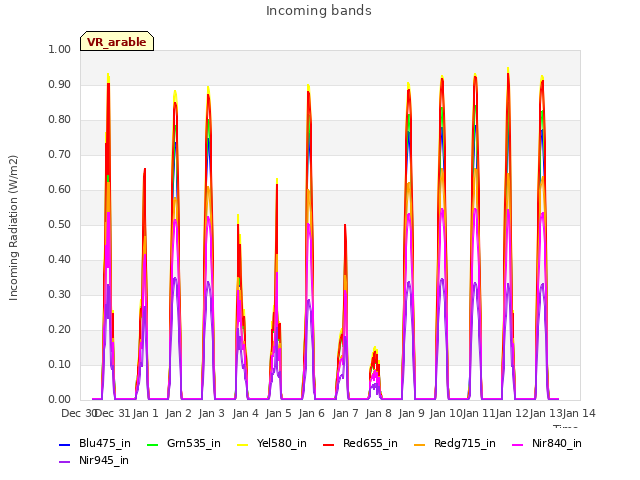The width and height of the screenshot is (640, 480).
Task: Click the blue Blu475_in legend swatch
Action: [x=64, y=444]
